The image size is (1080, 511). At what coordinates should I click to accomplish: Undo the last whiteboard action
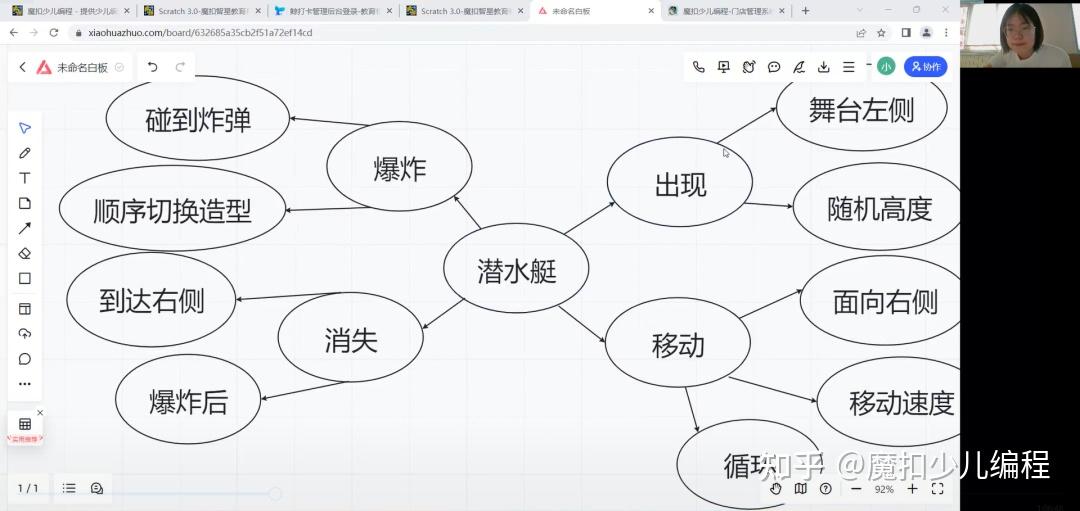click(x=153, y=67)
